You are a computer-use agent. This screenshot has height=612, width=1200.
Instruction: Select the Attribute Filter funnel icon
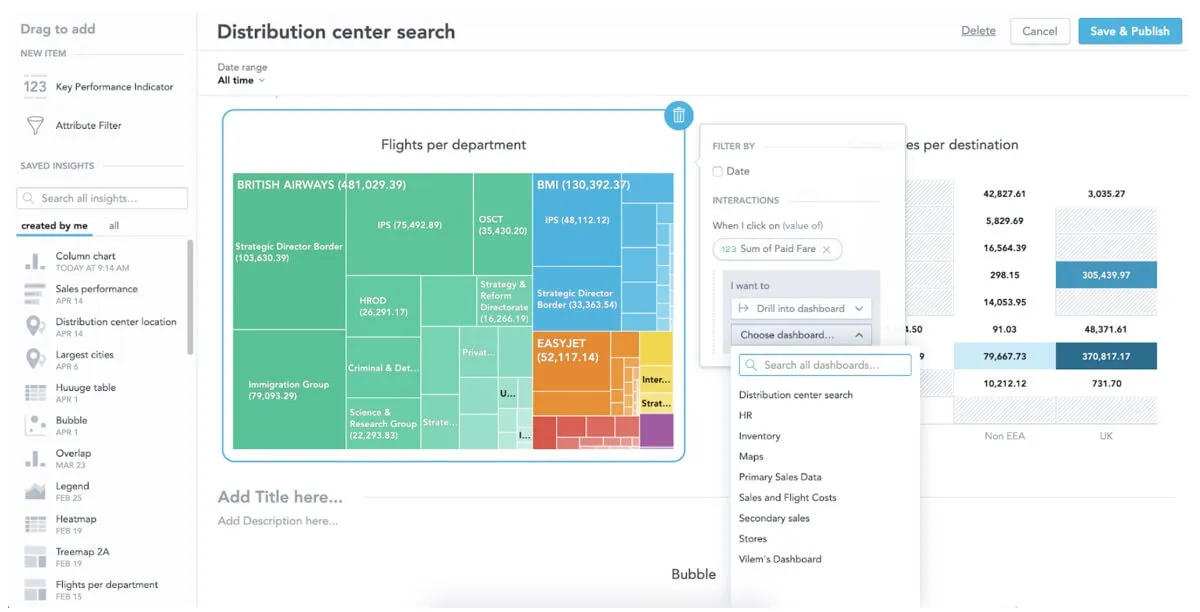(x=35, y=126)
